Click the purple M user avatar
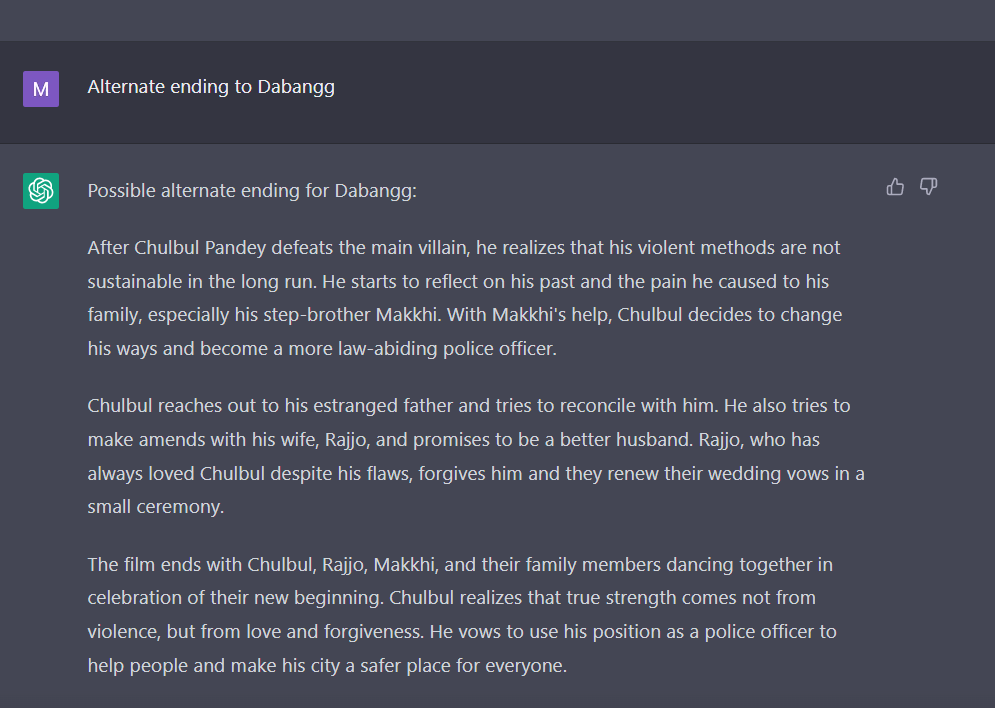 point(41,89)
